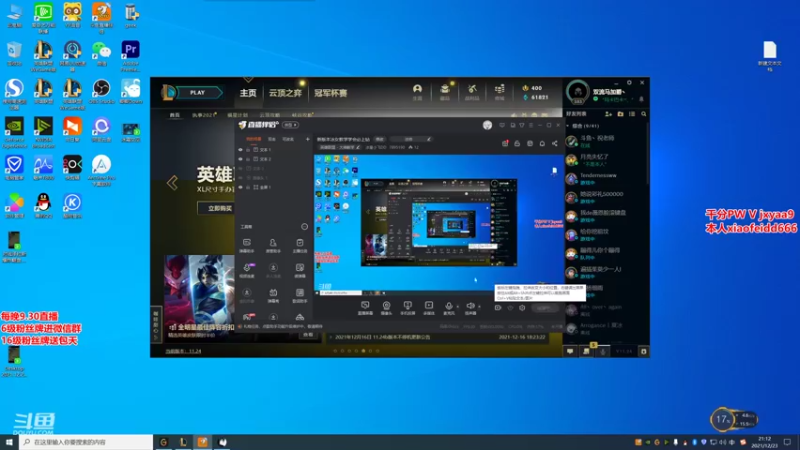Open the QQ penguin desktop icon

tap(43, 206)
